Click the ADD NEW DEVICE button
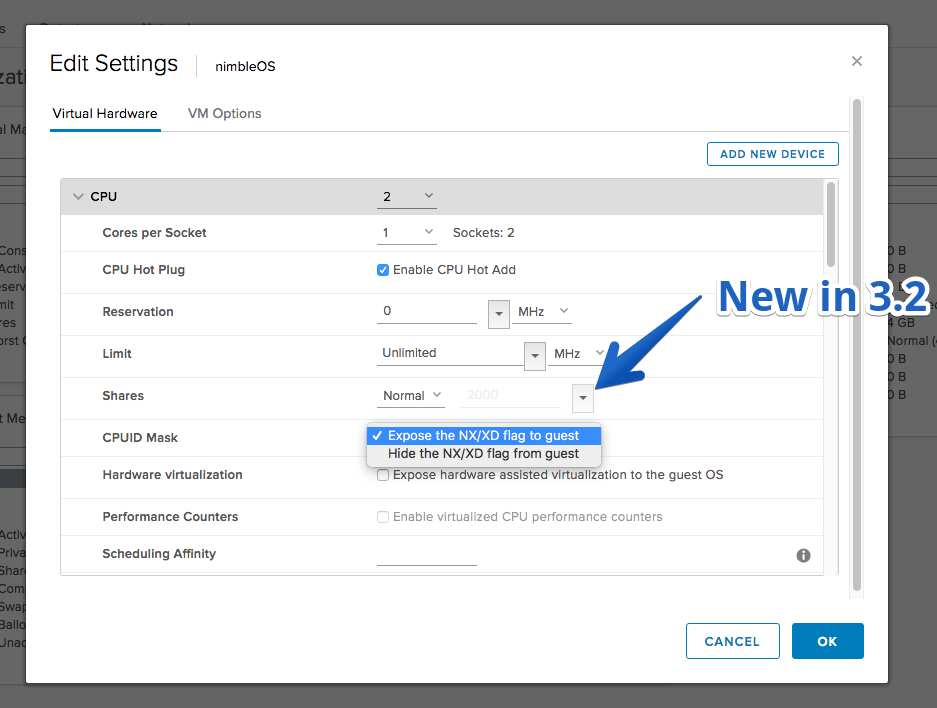The image size is (937, 708). pyautogui.click(x=773, y=154)
